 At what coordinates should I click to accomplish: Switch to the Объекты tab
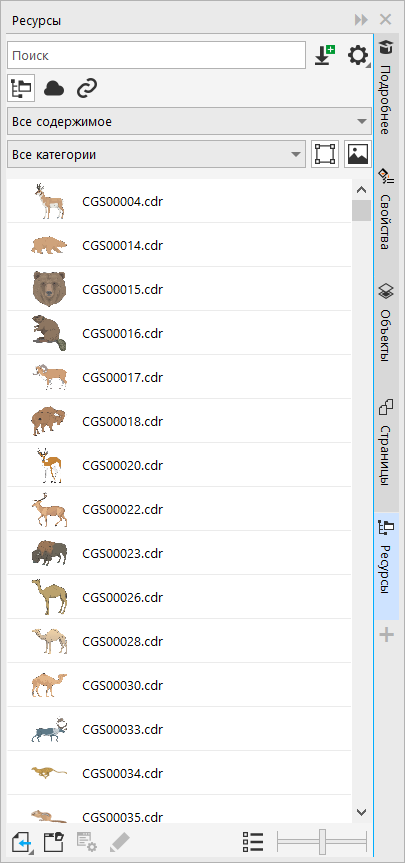point(386,322)
